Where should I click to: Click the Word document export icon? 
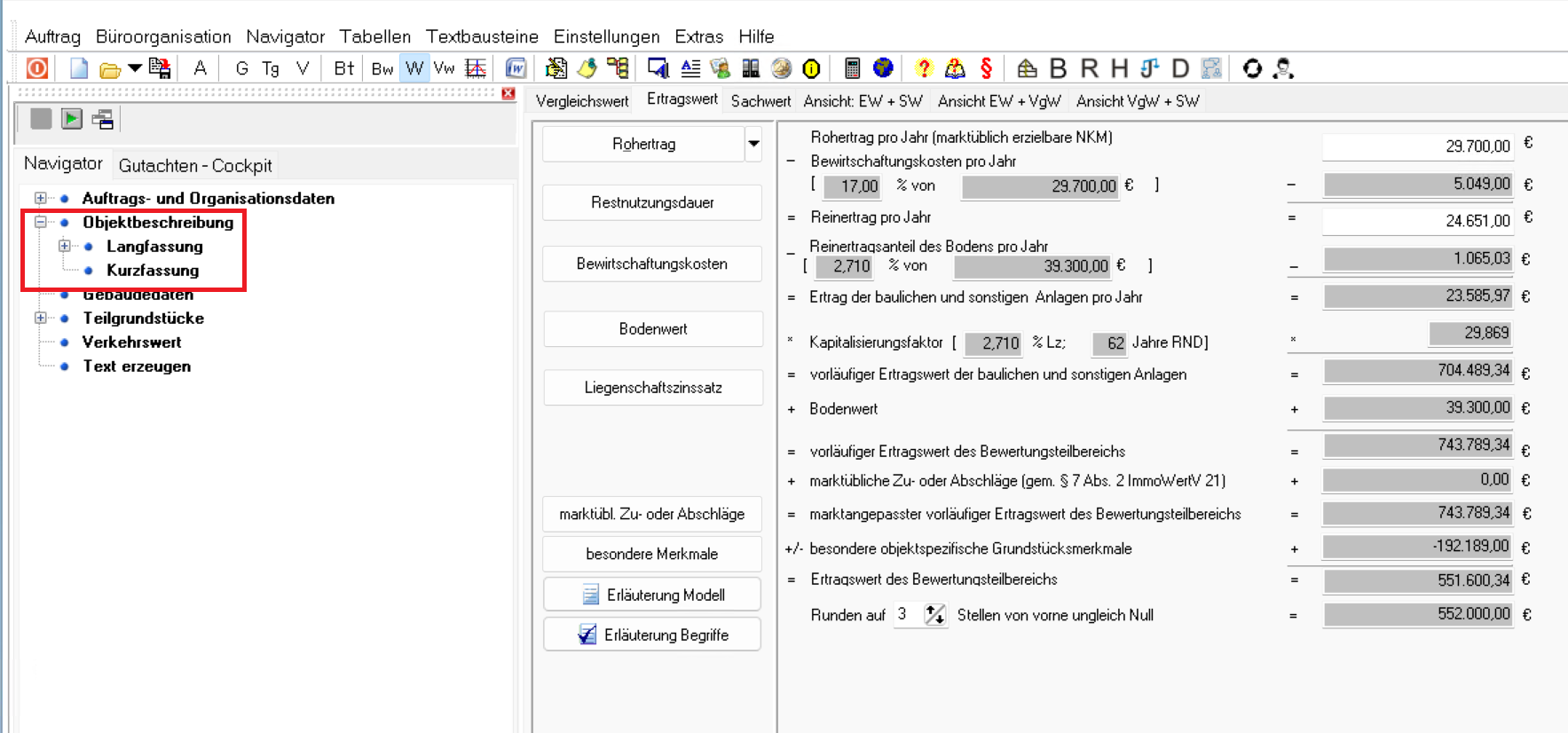pyautogui.click(x=516, y=68)
